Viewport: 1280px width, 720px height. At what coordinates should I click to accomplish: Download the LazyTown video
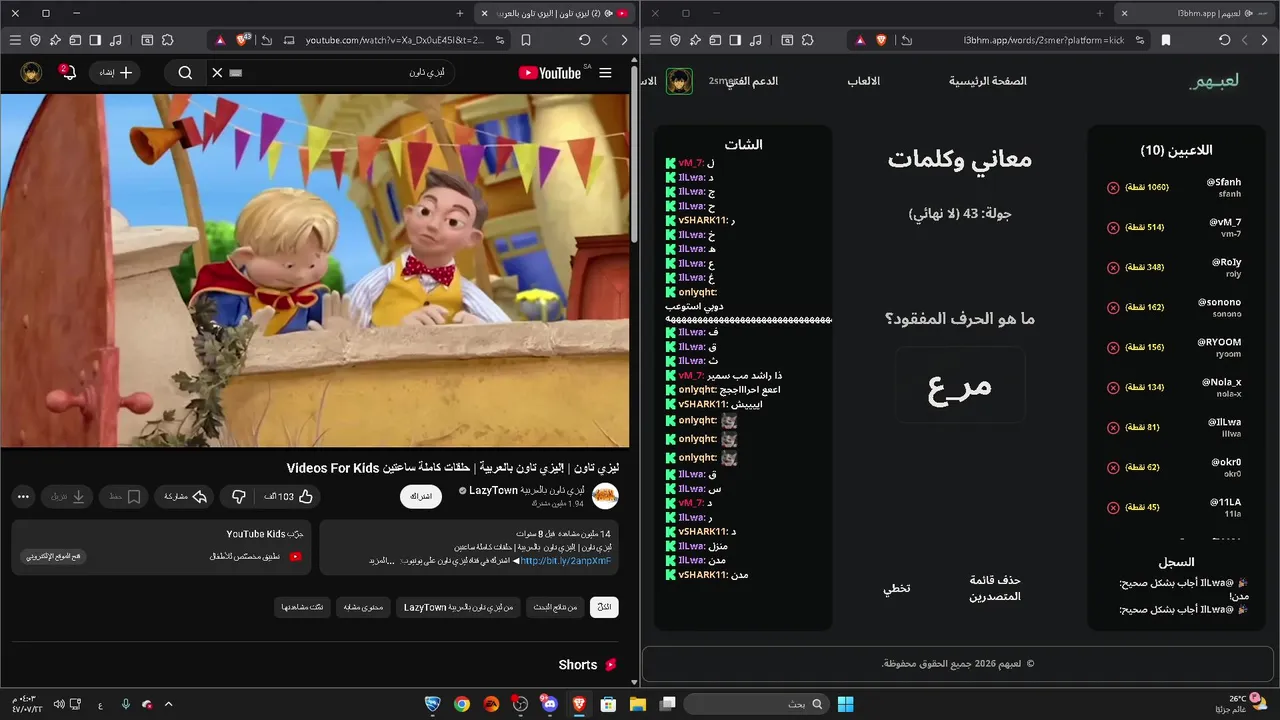click(69, 496)
